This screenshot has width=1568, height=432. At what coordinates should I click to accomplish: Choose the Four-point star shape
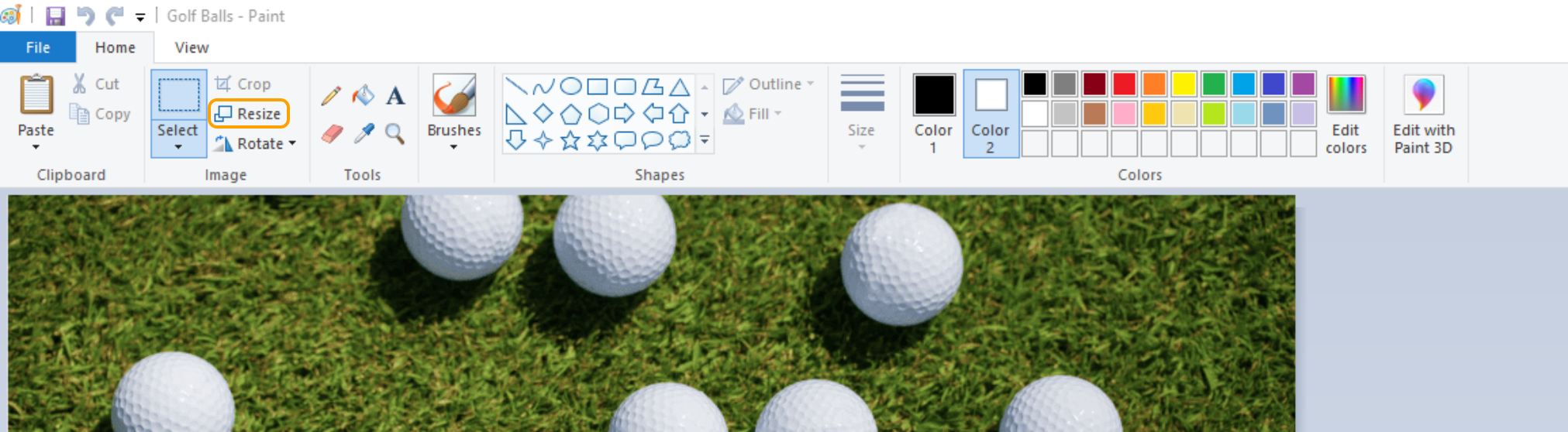[x=543, y=140]
